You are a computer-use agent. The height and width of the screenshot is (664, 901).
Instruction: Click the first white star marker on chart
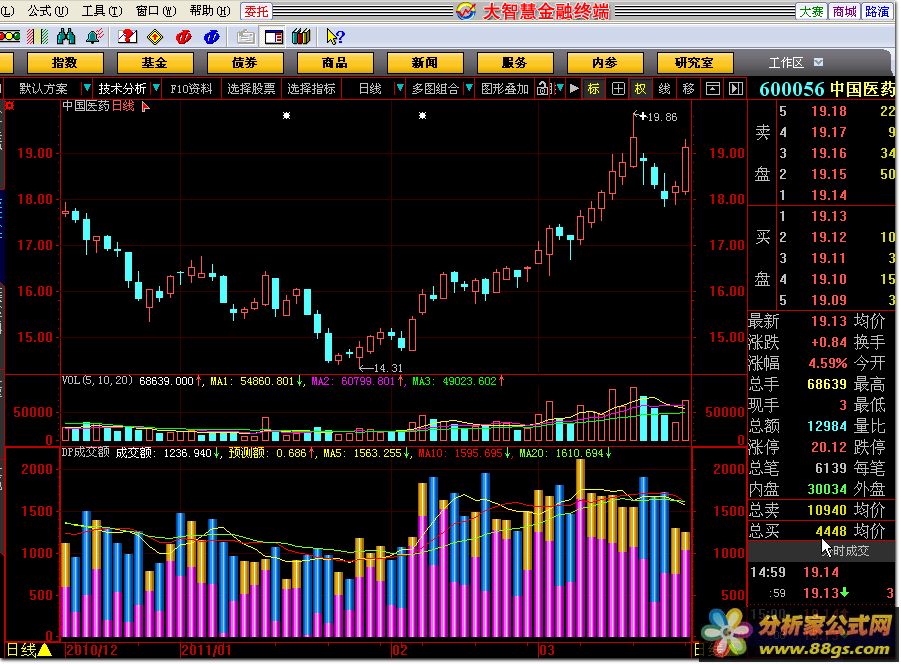[x=286, y=115]
